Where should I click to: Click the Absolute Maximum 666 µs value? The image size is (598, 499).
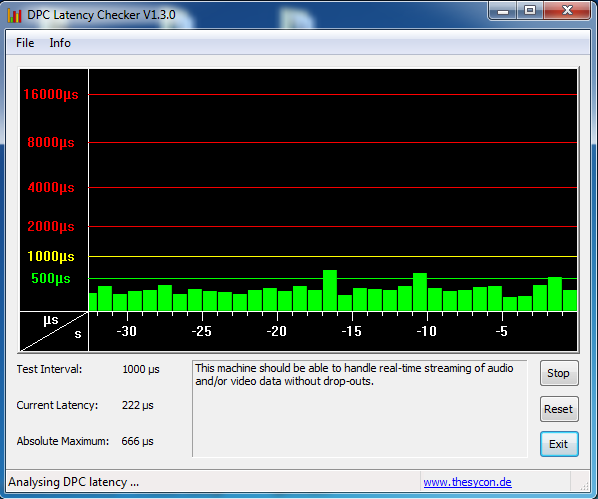pyautogui.click(x=137, y=441)
